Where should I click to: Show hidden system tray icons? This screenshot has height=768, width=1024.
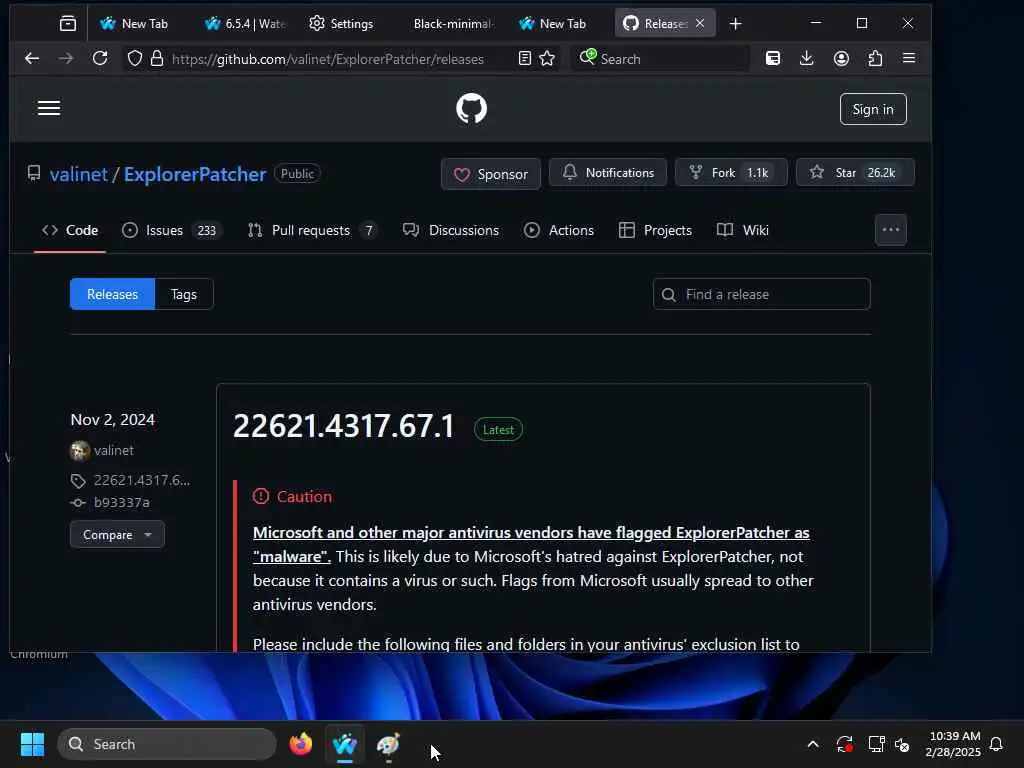point(813,744)
